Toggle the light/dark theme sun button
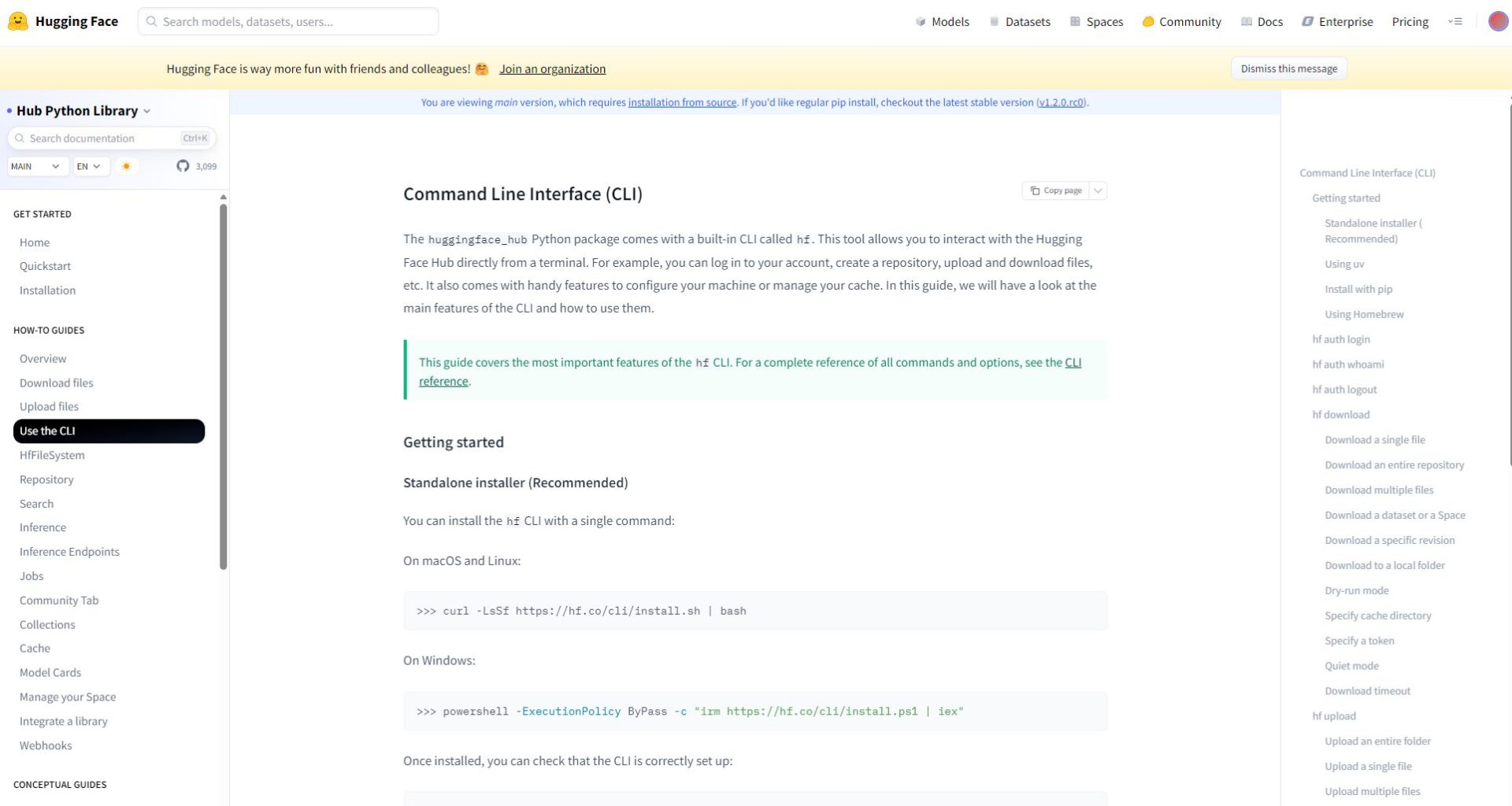 [126, 166]
